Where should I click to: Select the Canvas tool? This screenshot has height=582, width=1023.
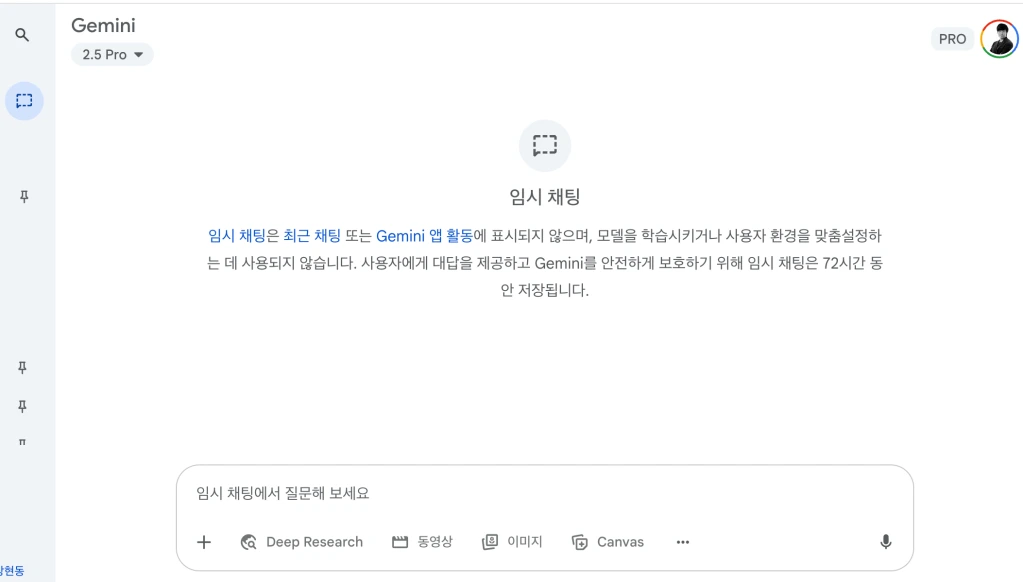pos(608,542)
